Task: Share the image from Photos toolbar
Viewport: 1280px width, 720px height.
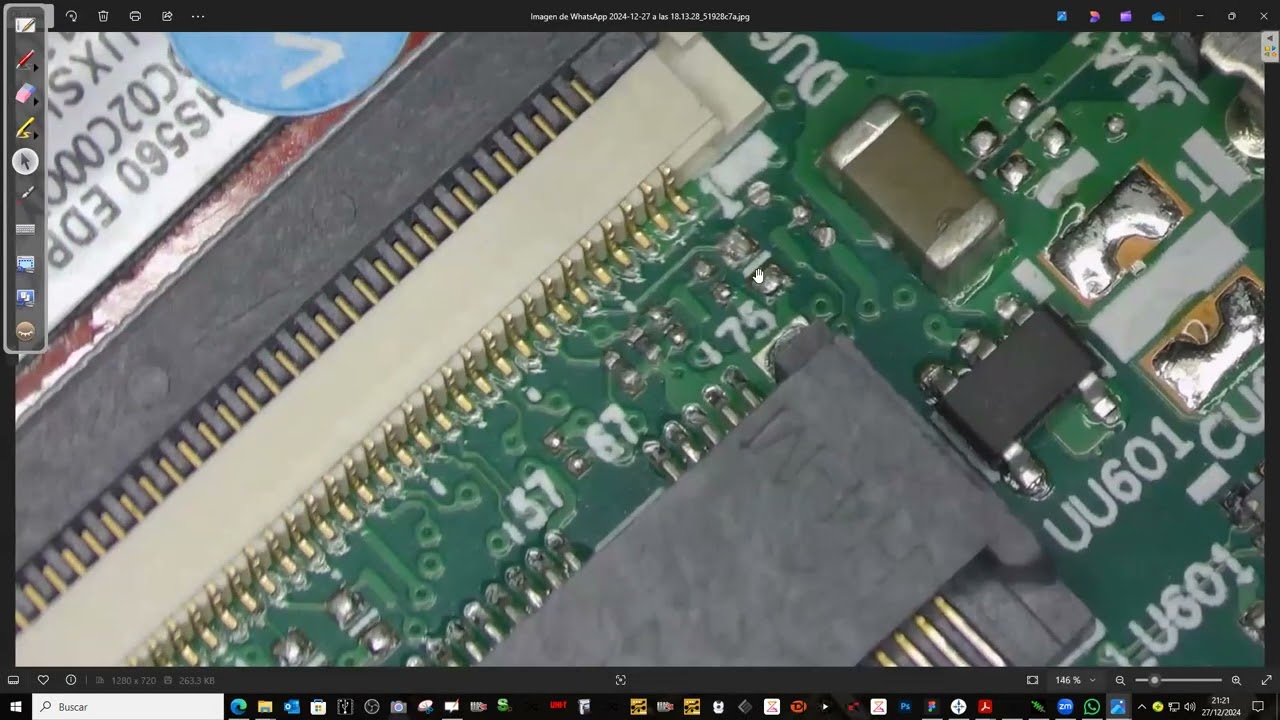Action: (x=167, y=16)
